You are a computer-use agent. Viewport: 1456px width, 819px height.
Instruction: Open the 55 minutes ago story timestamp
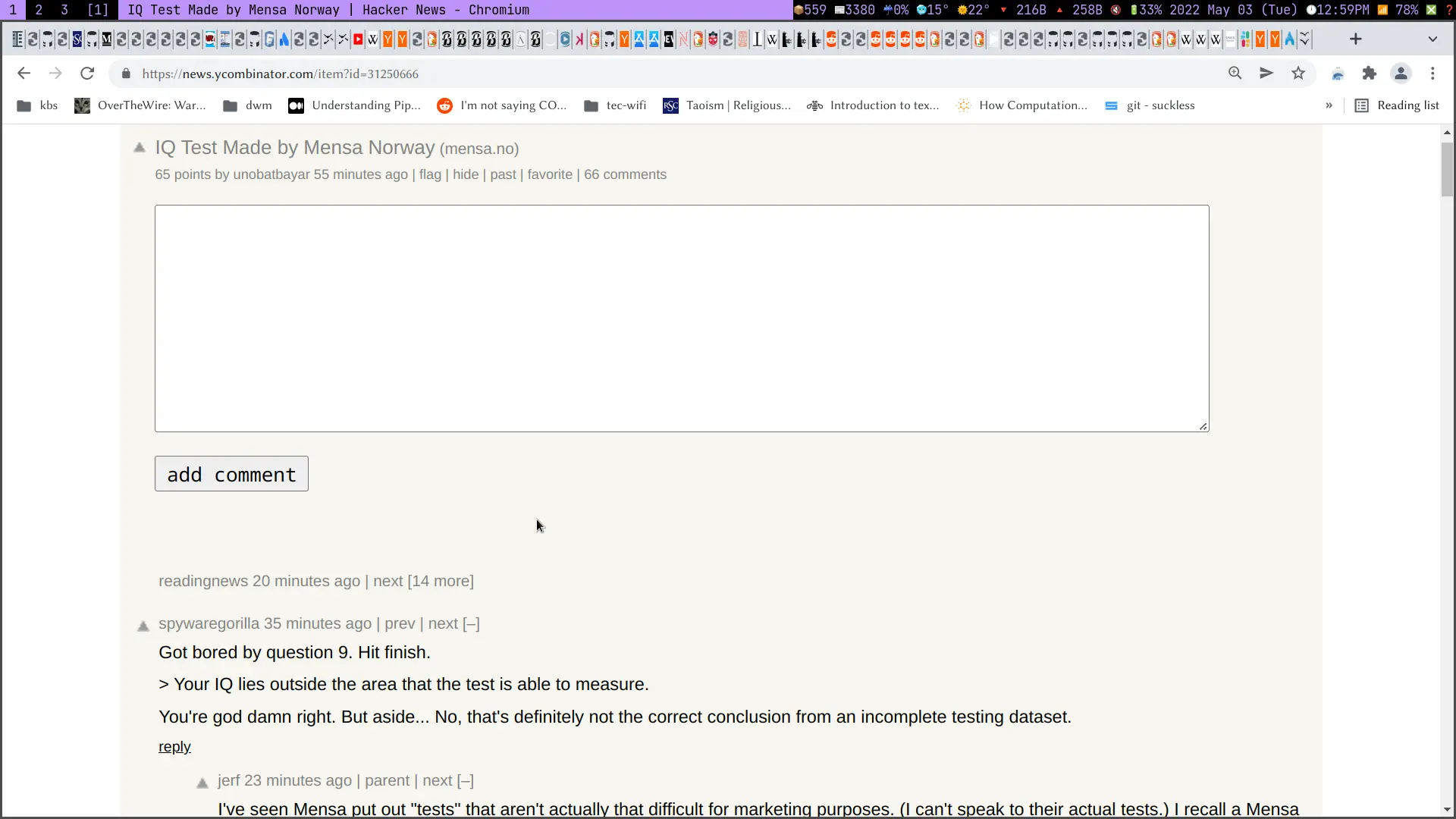[x=361, y=174]
